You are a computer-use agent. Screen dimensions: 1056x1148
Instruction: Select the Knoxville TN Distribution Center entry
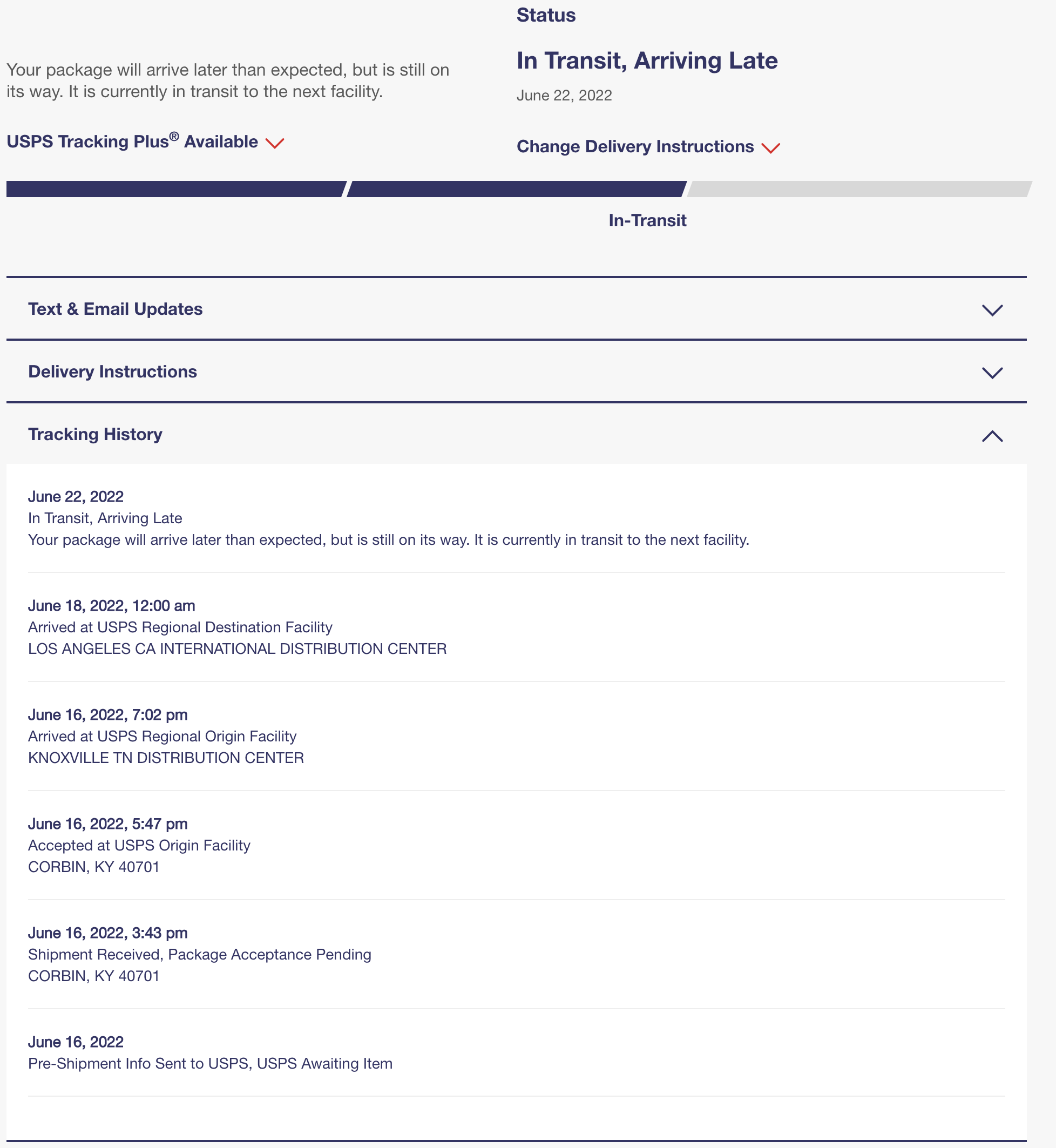tap(517, 736)
